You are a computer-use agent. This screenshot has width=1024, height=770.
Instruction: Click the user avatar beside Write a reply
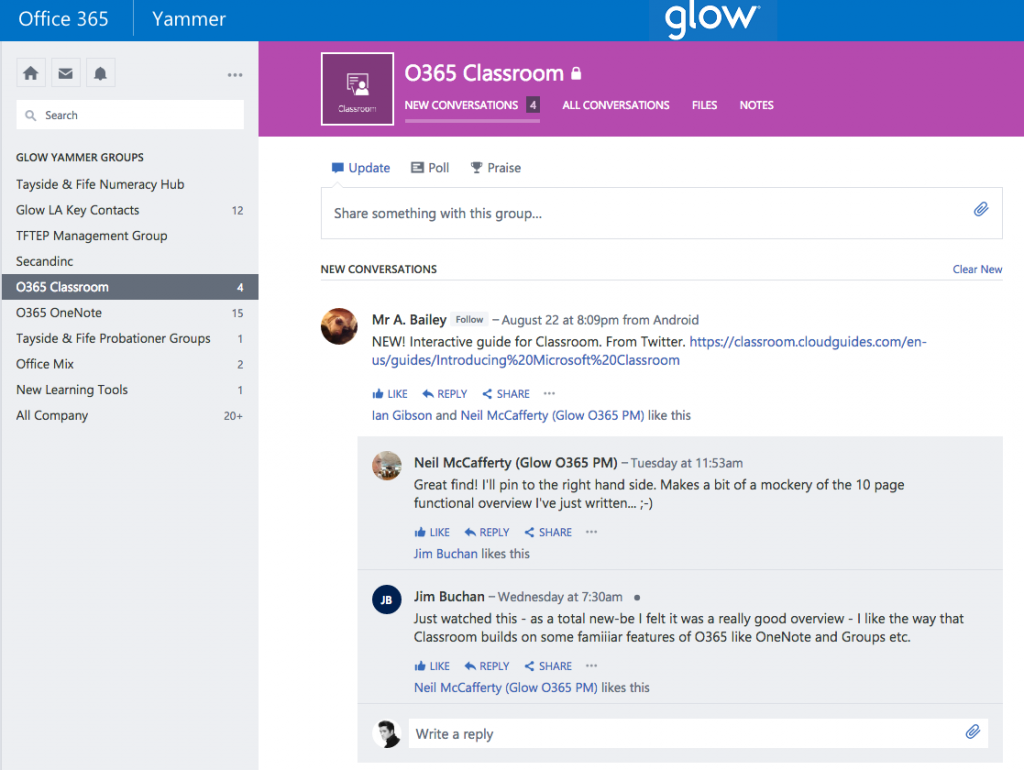(387, 733)
